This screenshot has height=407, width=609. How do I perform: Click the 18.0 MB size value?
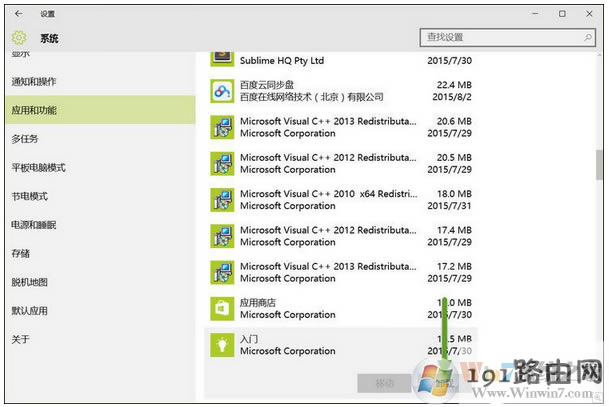point(454,194)
